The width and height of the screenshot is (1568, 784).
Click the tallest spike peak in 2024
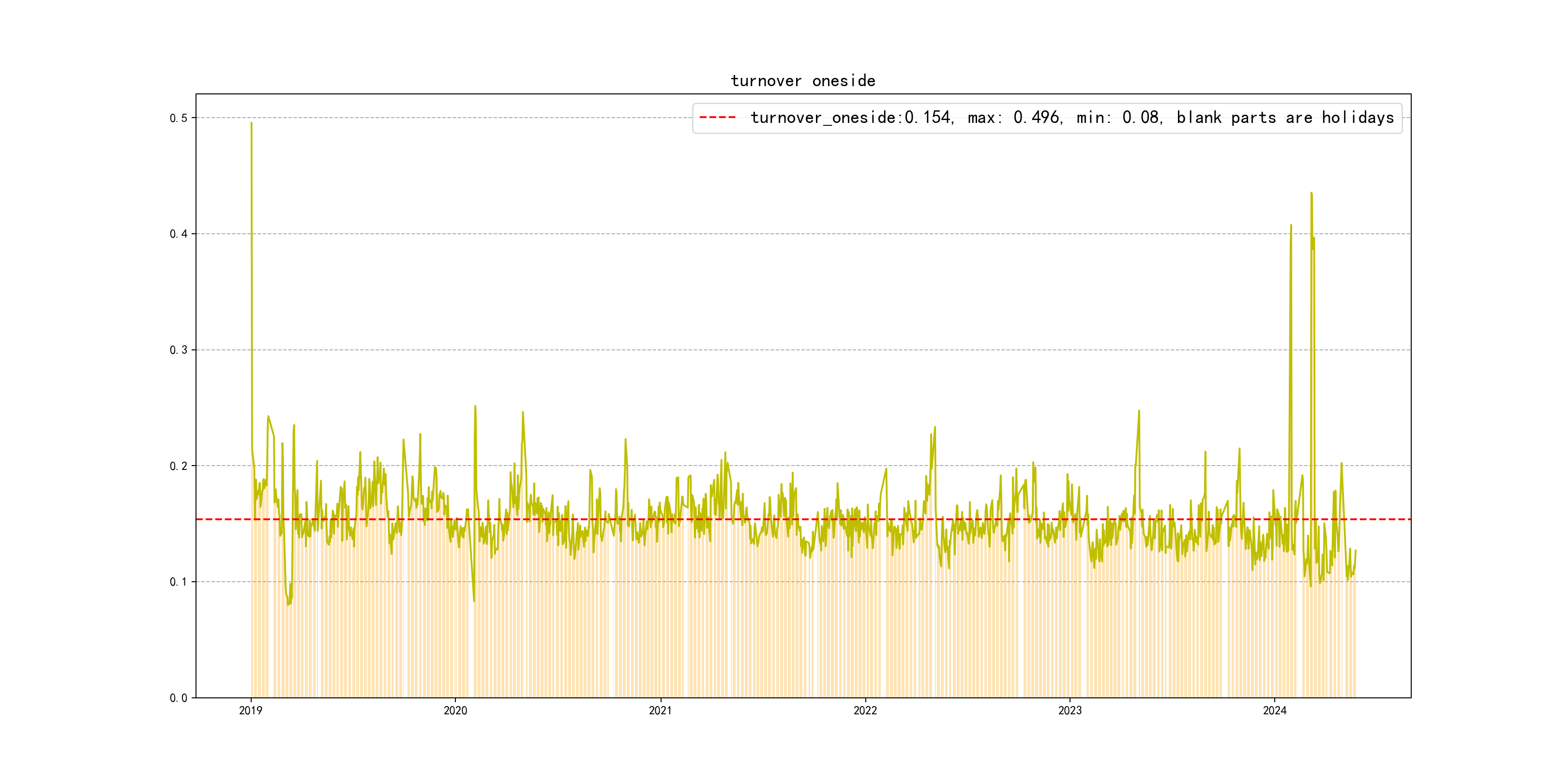(1311, 194)
